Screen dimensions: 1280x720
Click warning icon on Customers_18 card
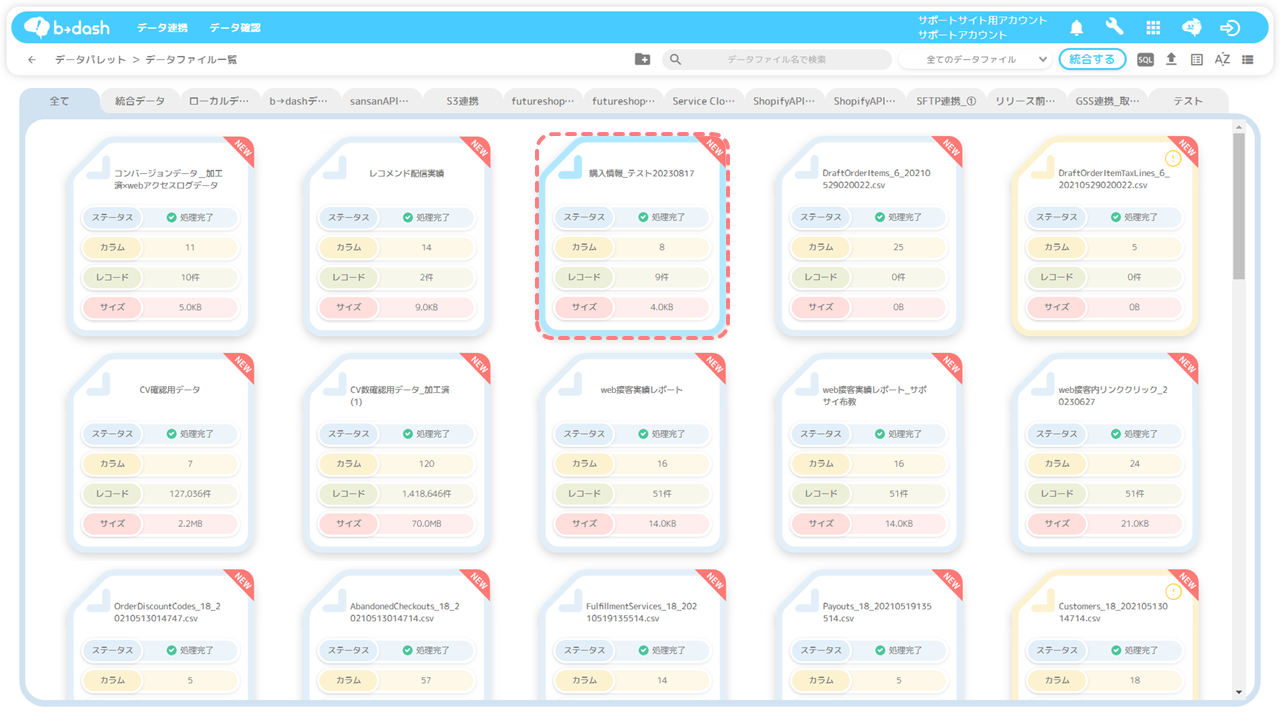coord(1174,592)
